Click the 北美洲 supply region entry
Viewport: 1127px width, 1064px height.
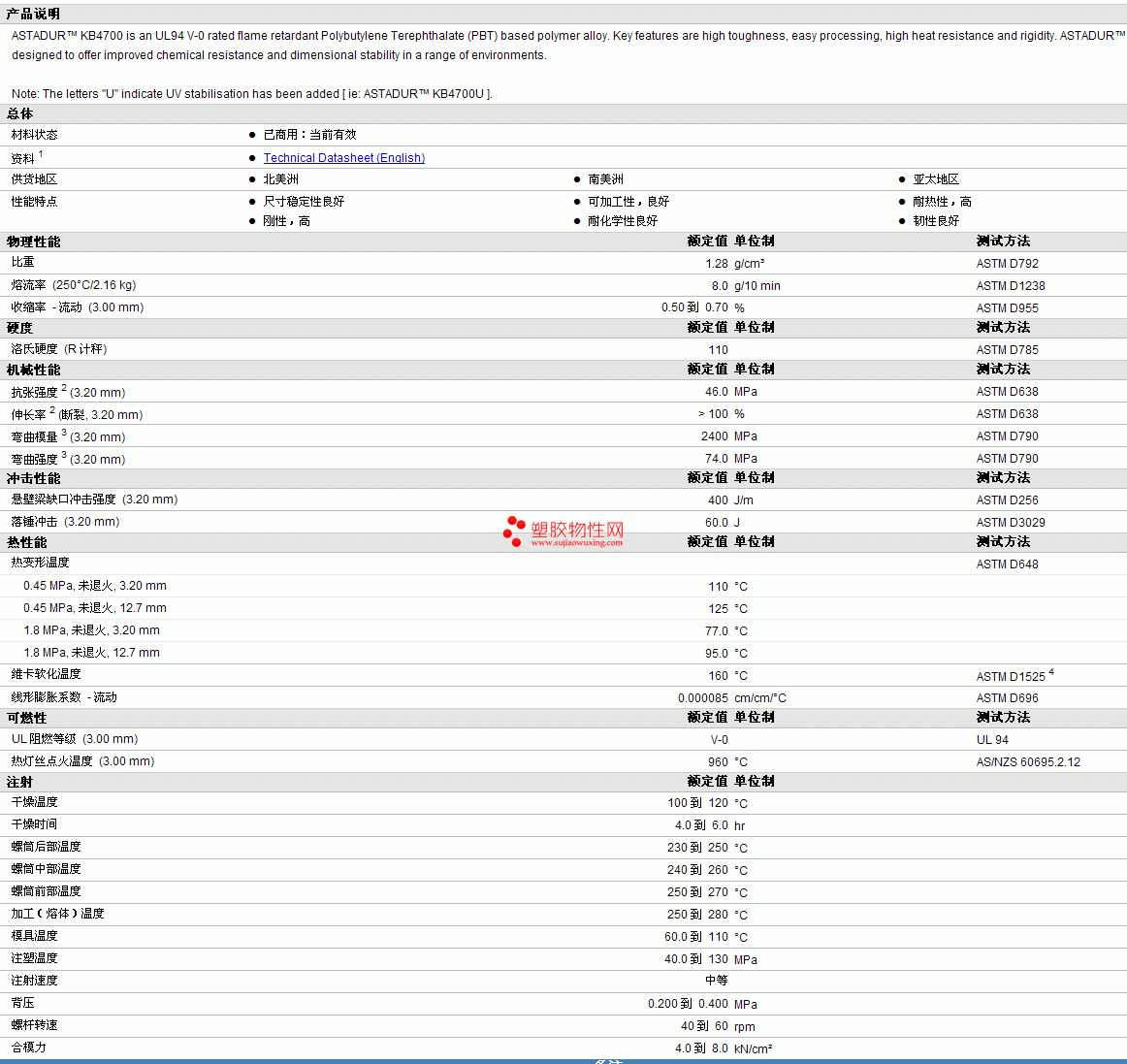pos(280,179)
